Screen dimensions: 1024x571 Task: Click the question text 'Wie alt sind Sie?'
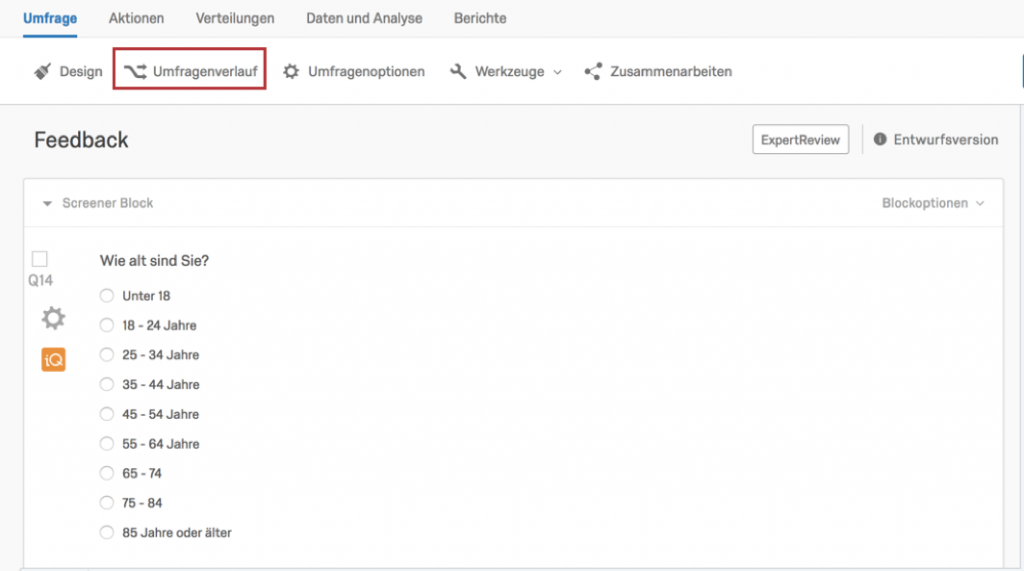pos(154,261)
